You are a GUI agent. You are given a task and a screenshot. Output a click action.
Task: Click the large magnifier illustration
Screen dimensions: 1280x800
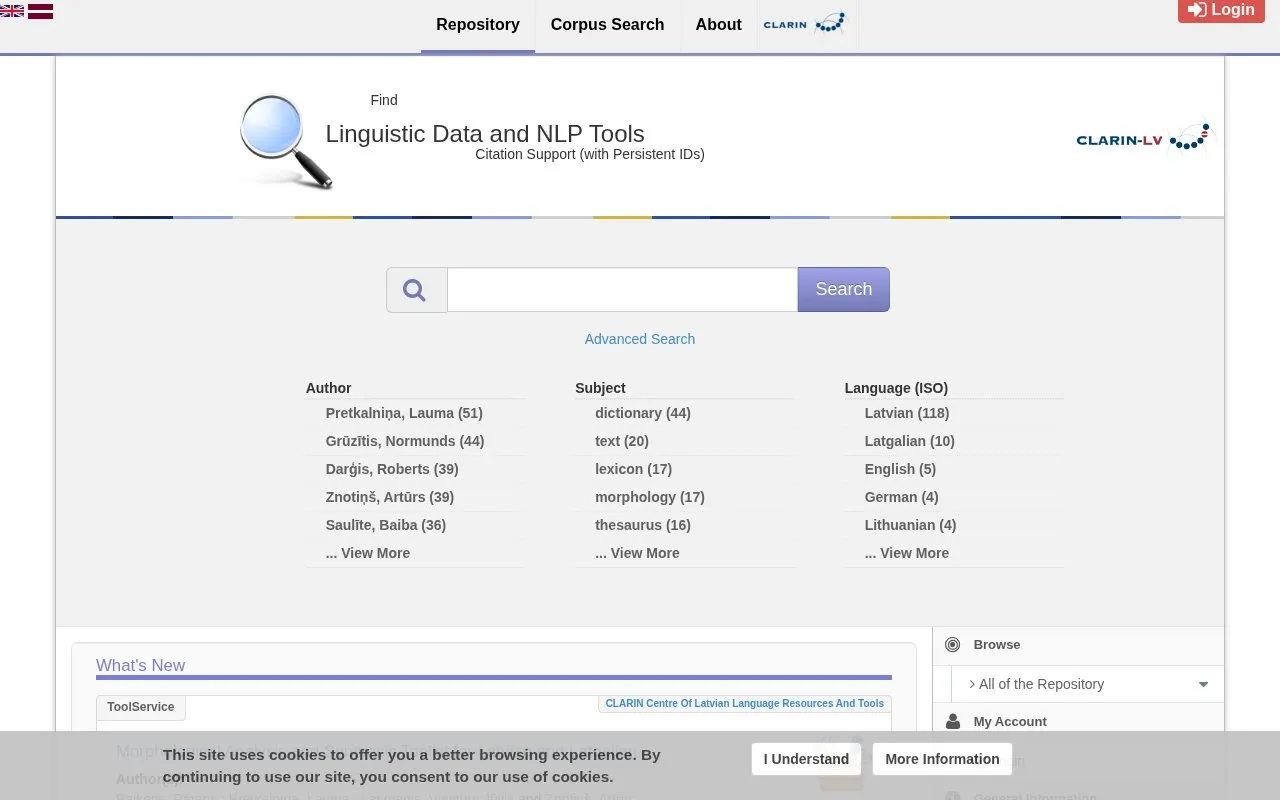(x=285, y=141)
